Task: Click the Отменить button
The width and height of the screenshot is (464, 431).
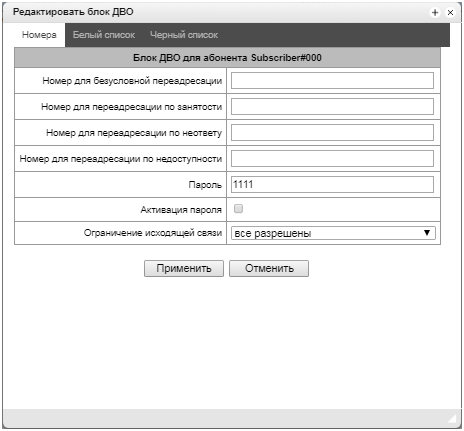Action: 269,268
